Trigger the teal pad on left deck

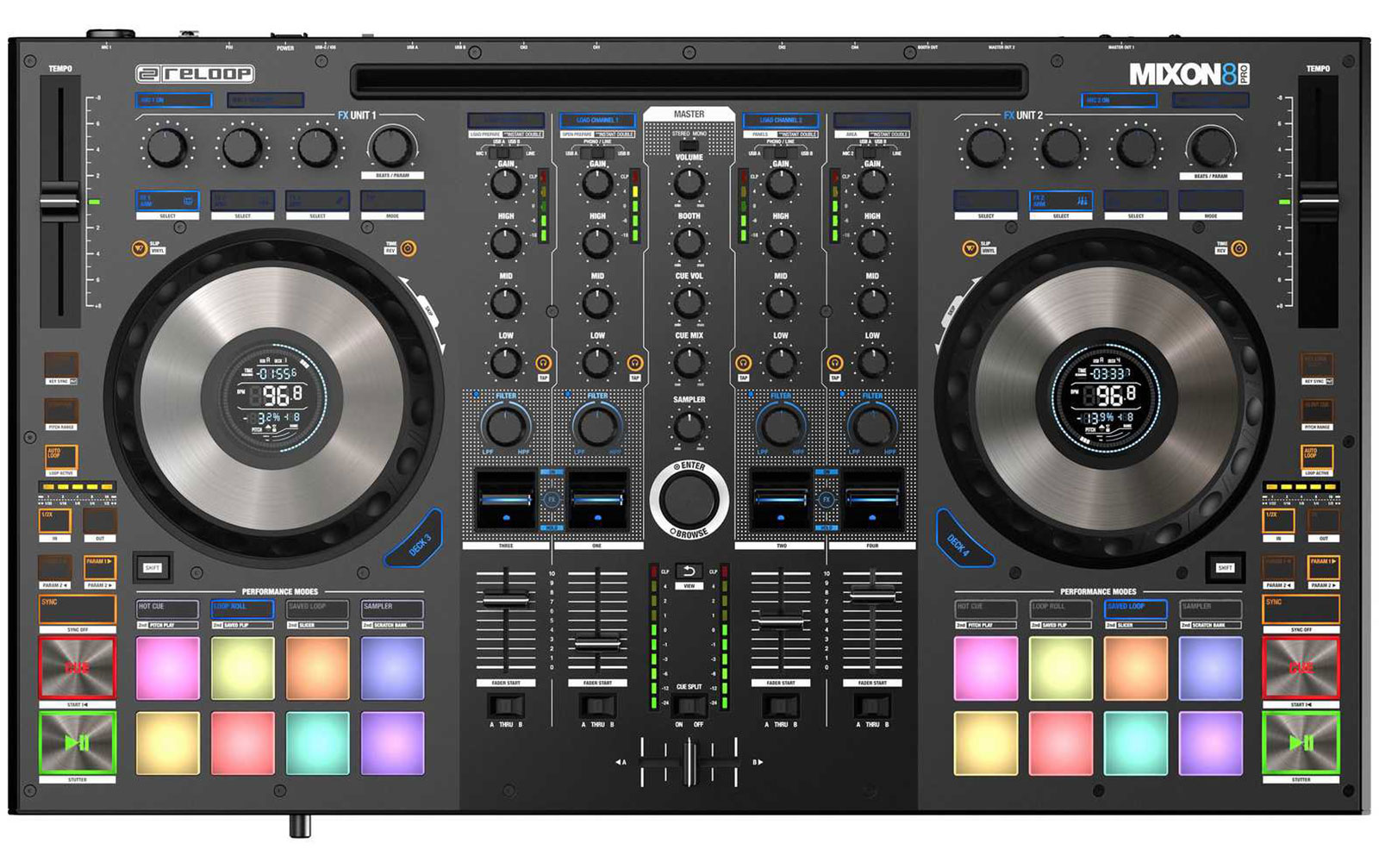317,742
